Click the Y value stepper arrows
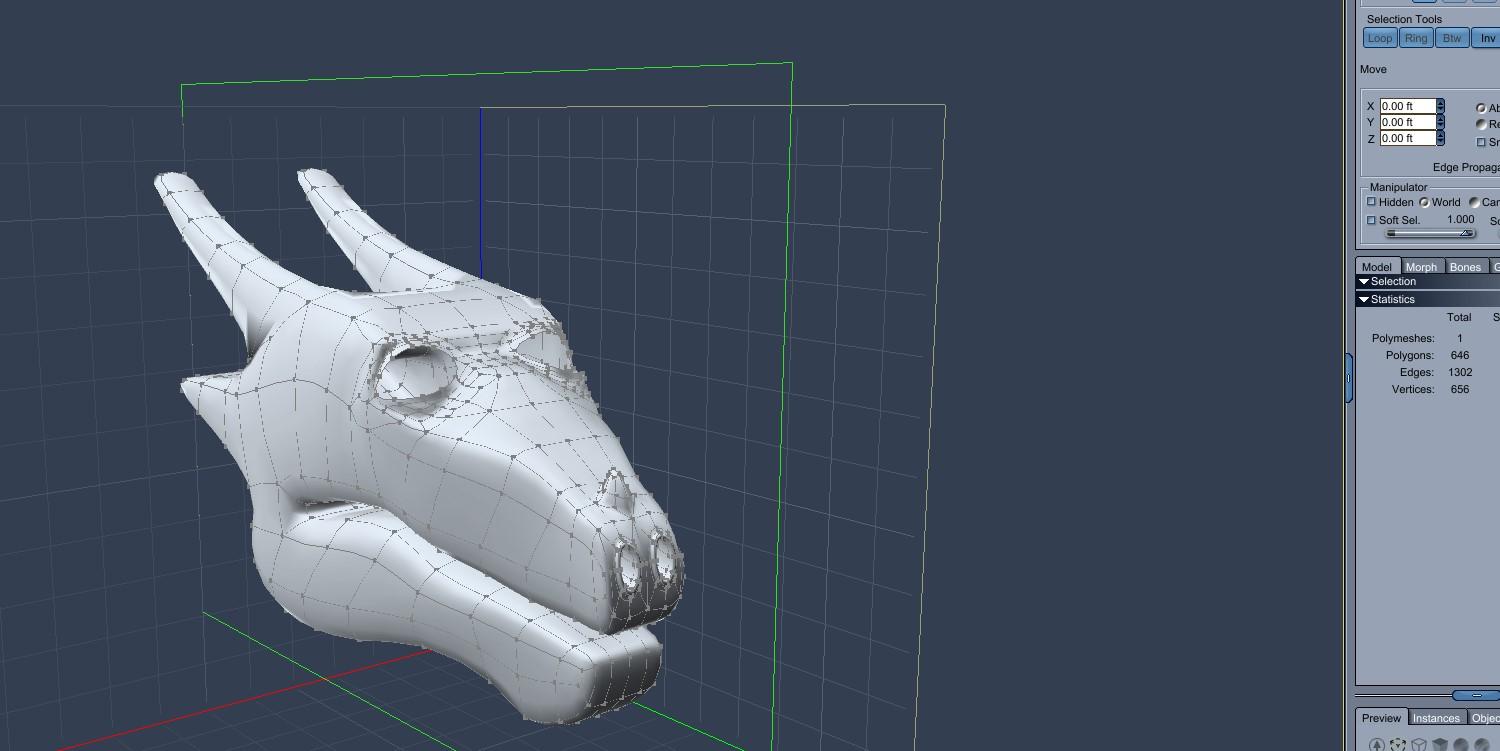The width and height of the screenshot is (1500, 751). (x=1441, y=122)
